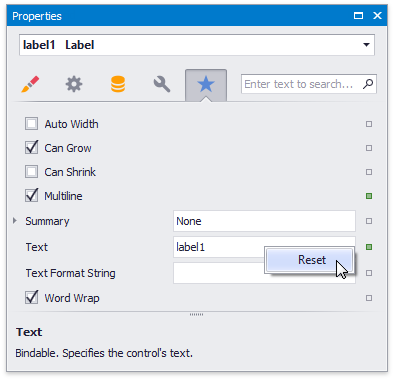
Task: Open the Design tab with wrench icon
Action: point(162,84)
